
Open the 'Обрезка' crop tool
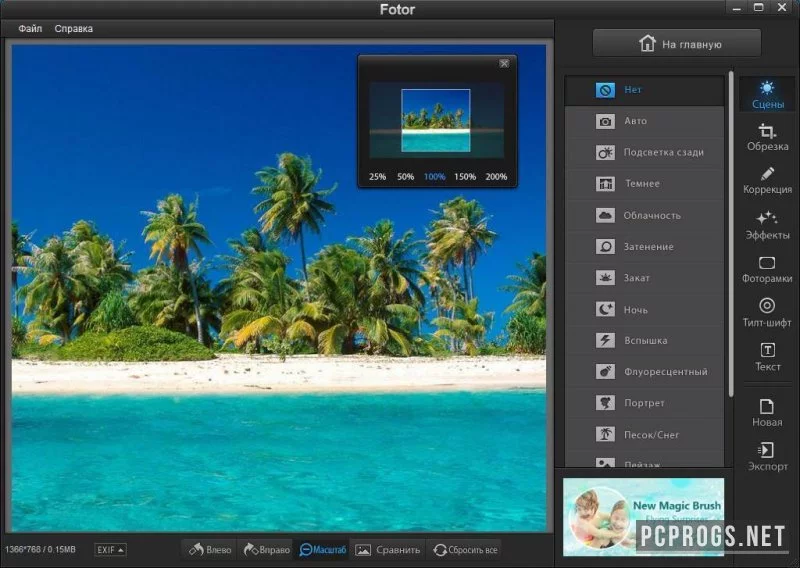point(767,138)
